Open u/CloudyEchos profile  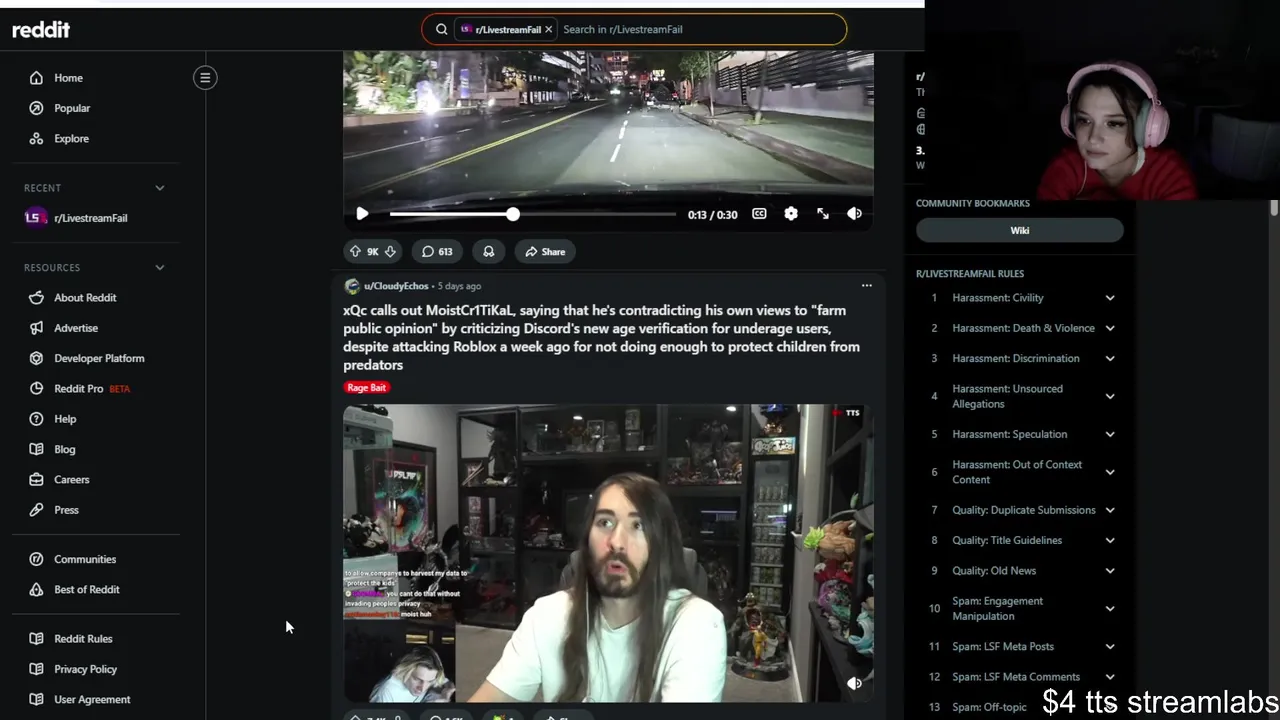click(396, 286)
